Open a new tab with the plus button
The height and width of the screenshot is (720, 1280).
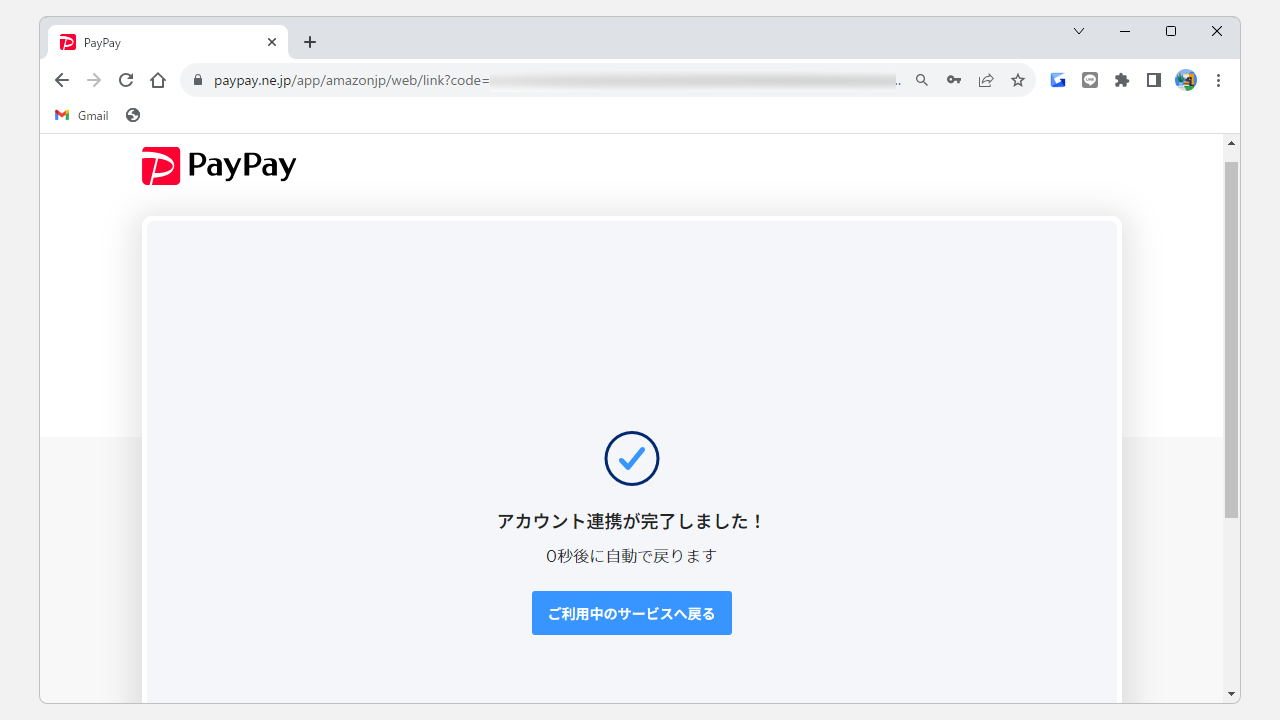[x=310, y=42]
